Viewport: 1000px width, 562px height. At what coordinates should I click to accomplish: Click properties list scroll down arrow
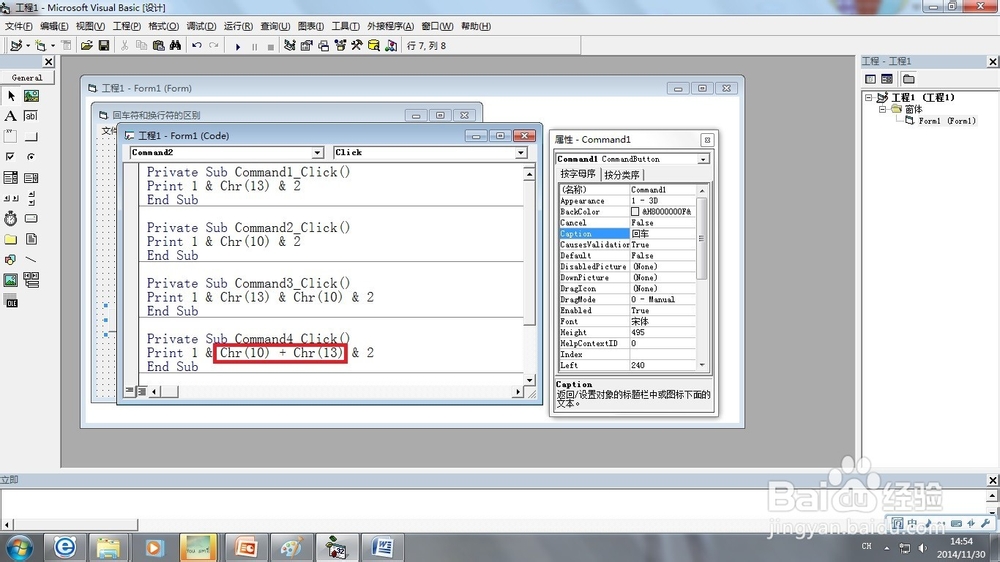pyautogui.click(x=702, y=366)
